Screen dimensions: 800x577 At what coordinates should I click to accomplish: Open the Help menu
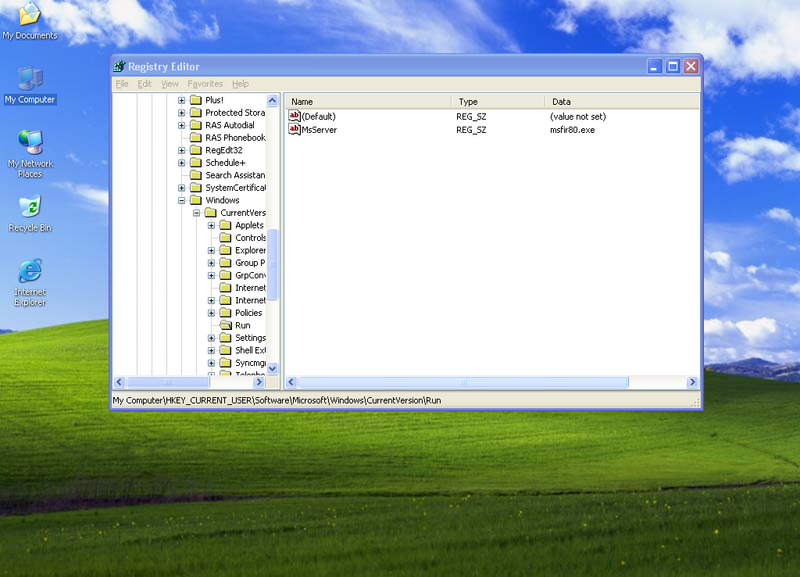[240, 84]
